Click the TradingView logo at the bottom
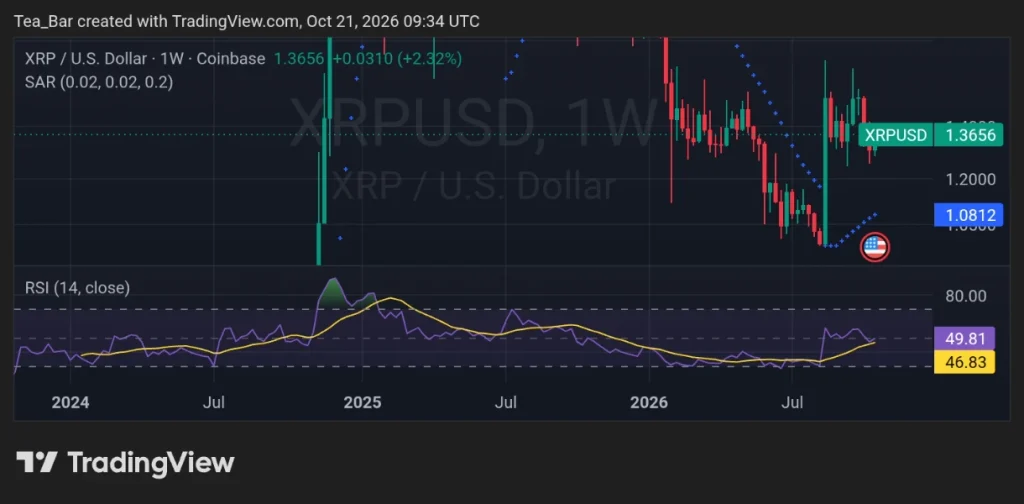The height and width of the screenshot is (504, 1024). [125, 462]
